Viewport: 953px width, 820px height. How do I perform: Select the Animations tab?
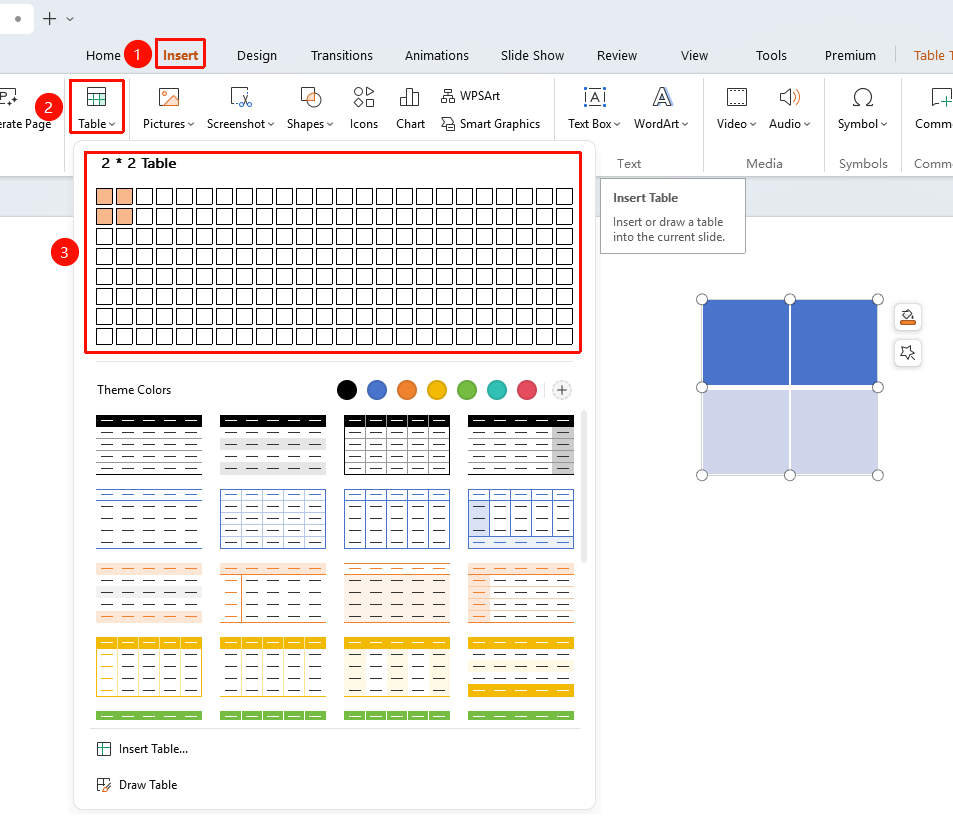click(436, 55)
